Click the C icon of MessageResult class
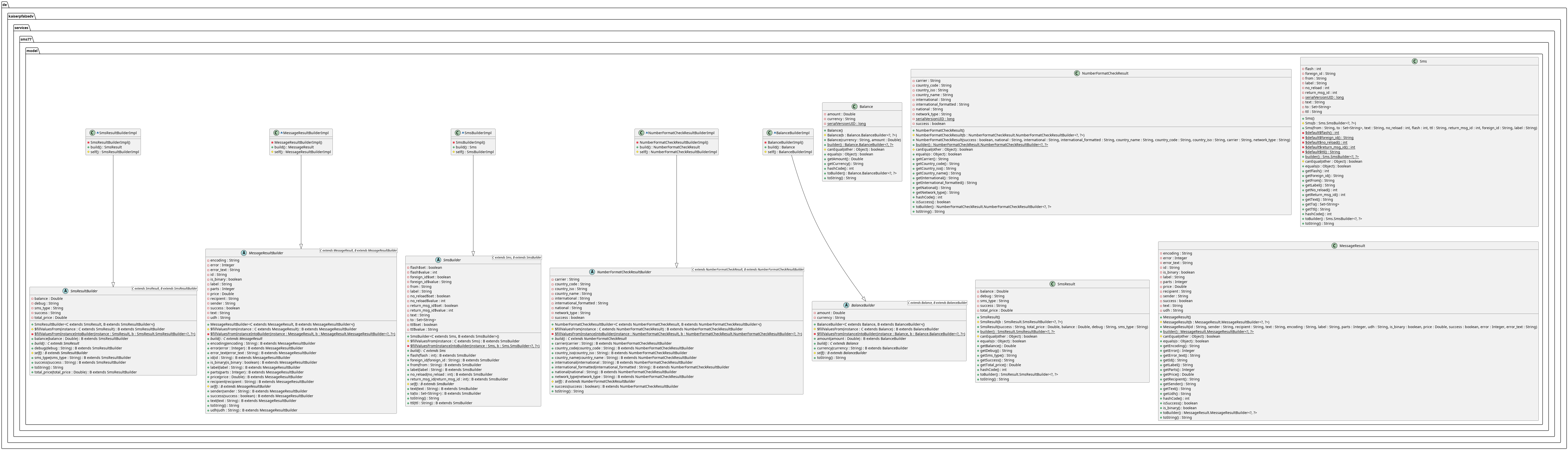This screenshot has width=1568, height=450. coord(1334,246)
